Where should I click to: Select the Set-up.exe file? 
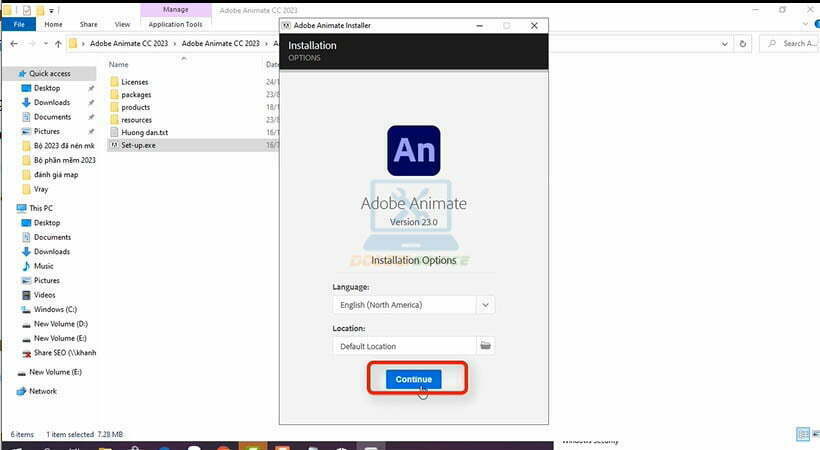(138, 145)
